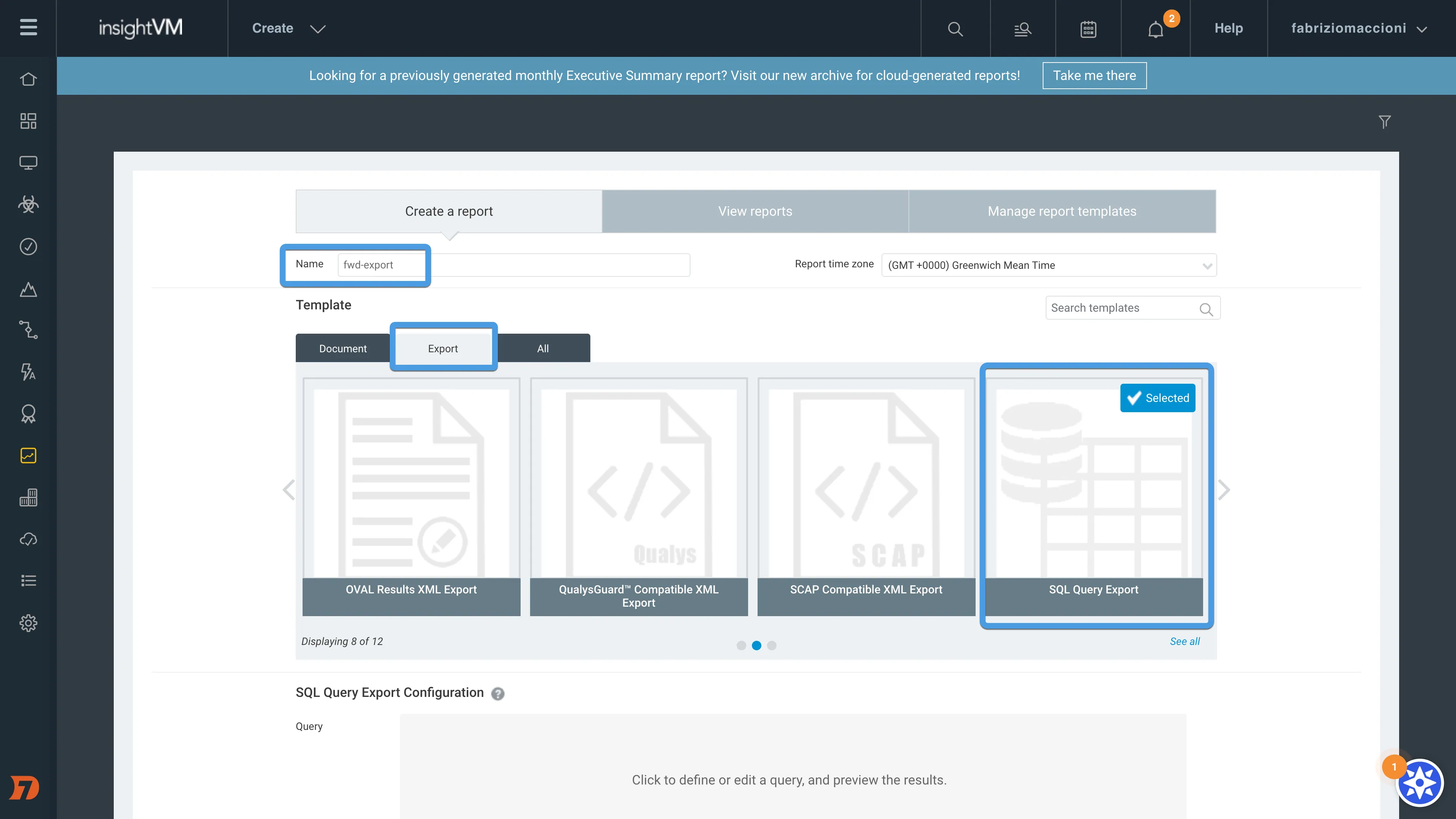Open the award ribbon sidebar icon

coord(28,414)
